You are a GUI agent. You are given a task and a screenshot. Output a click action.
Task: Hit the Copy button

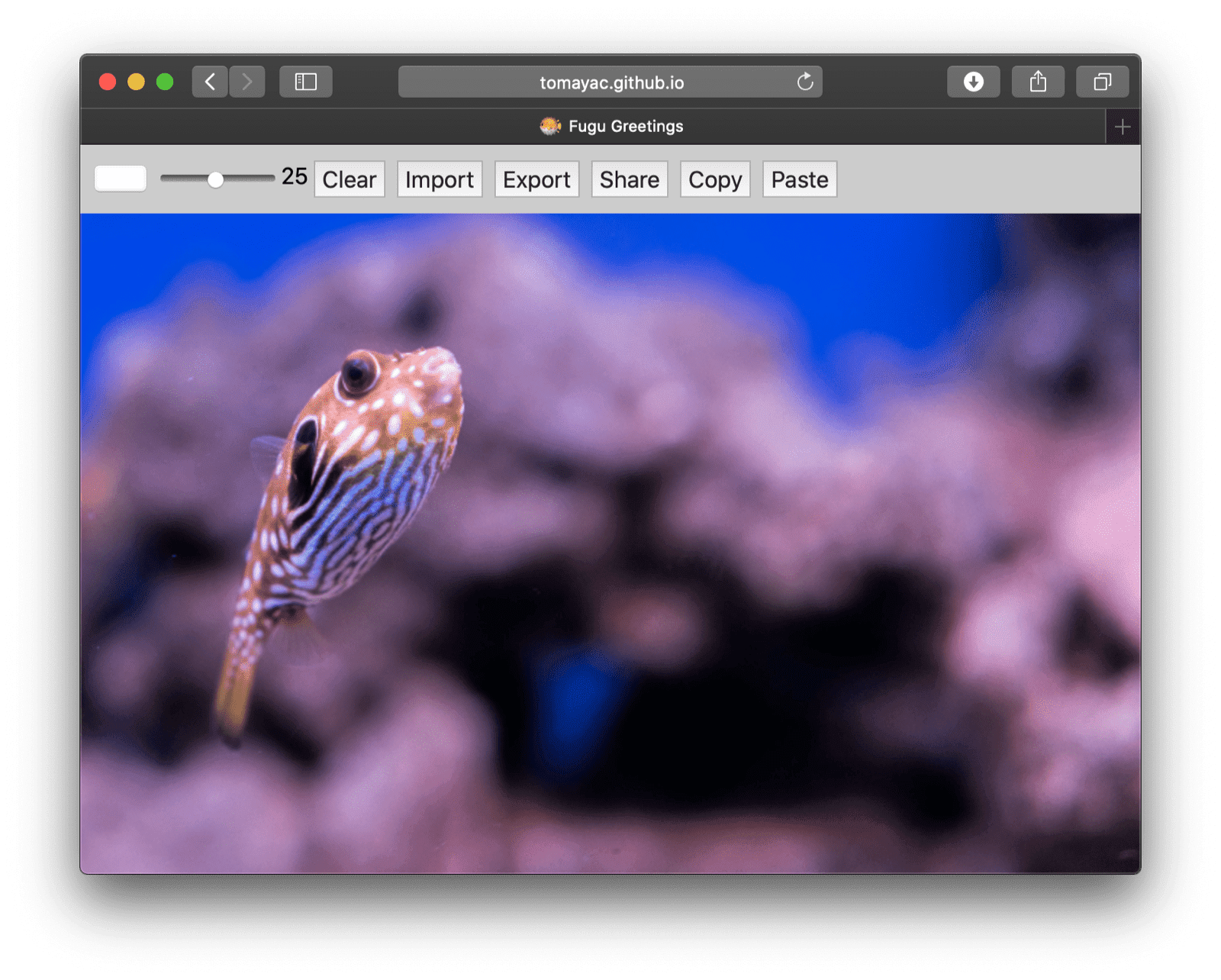pyautogui.click(x=714, y=179)
